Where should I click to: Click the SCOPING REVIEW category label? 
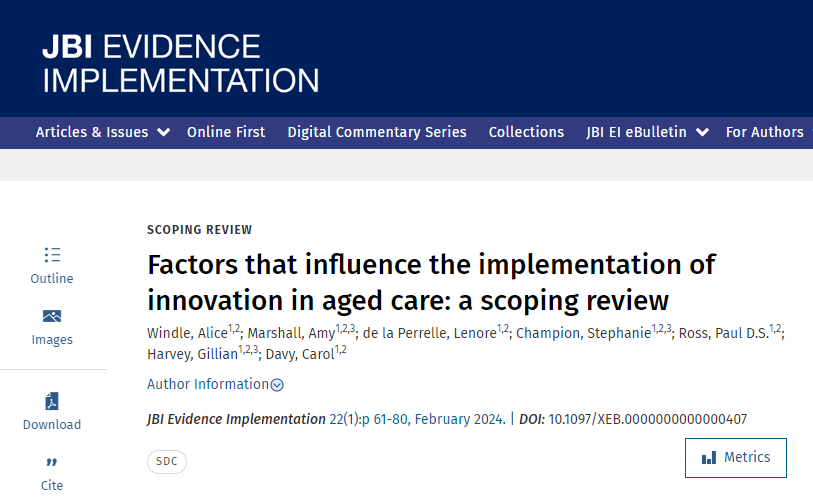pos(200,230)
